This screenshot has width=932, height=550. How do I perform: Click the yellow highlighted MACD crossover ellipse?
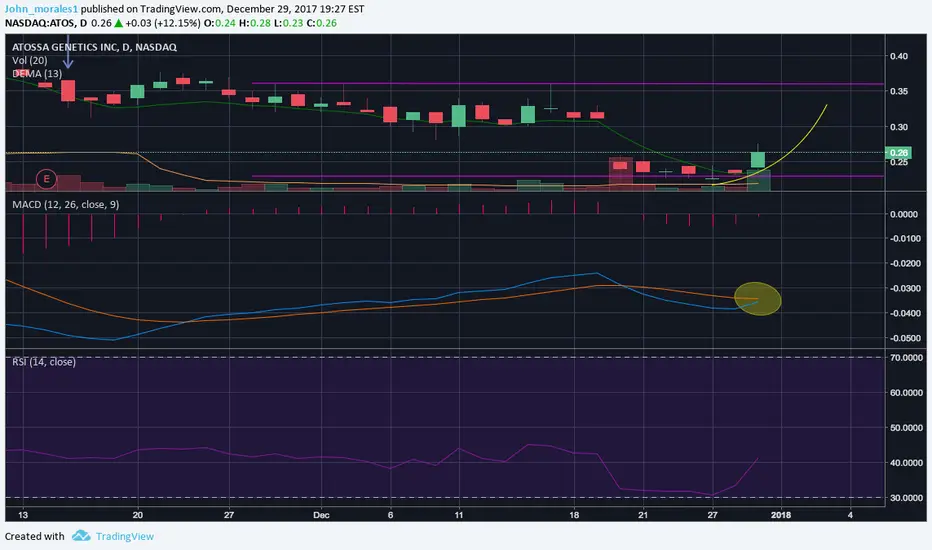pos(758,298)
